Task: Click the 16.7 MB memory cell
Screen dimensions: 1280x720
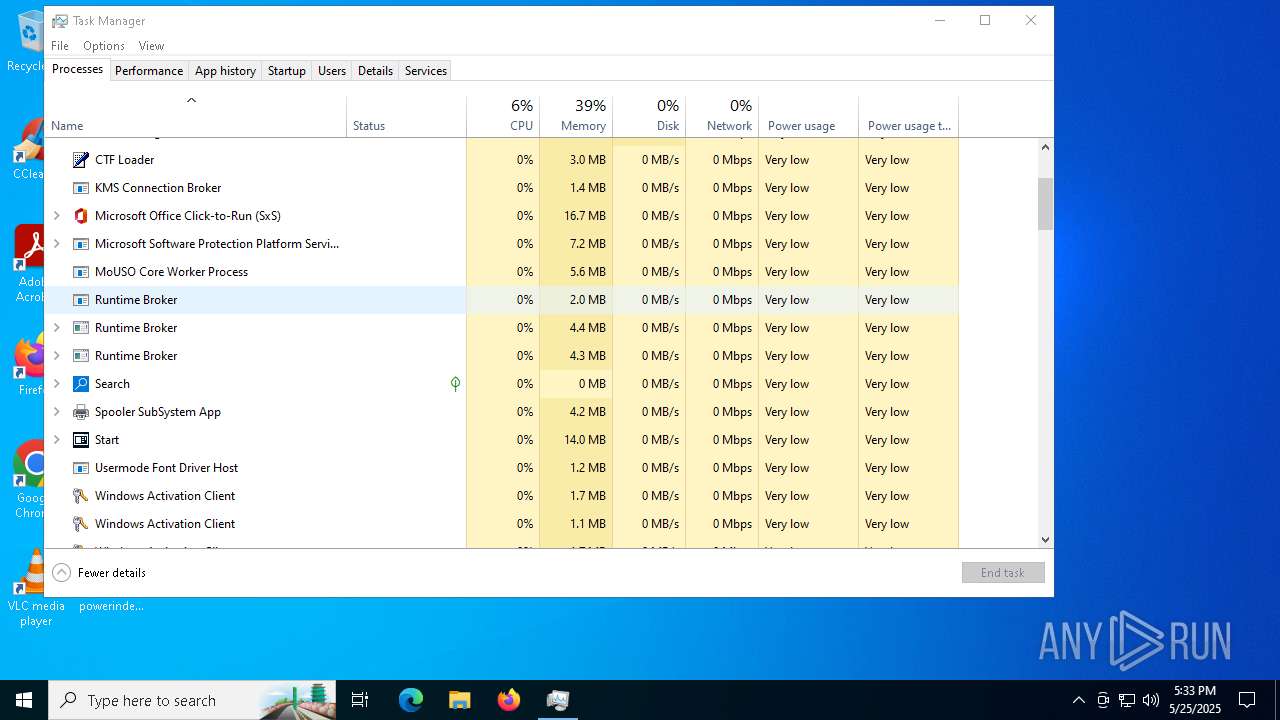Action: pos(576,216)
